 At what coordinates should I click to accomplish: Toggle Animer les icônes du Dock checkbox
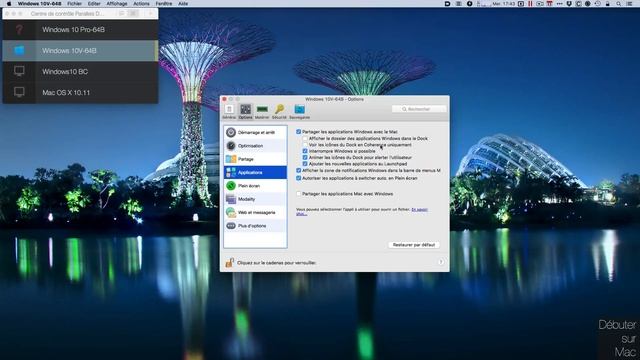[305, 157]
